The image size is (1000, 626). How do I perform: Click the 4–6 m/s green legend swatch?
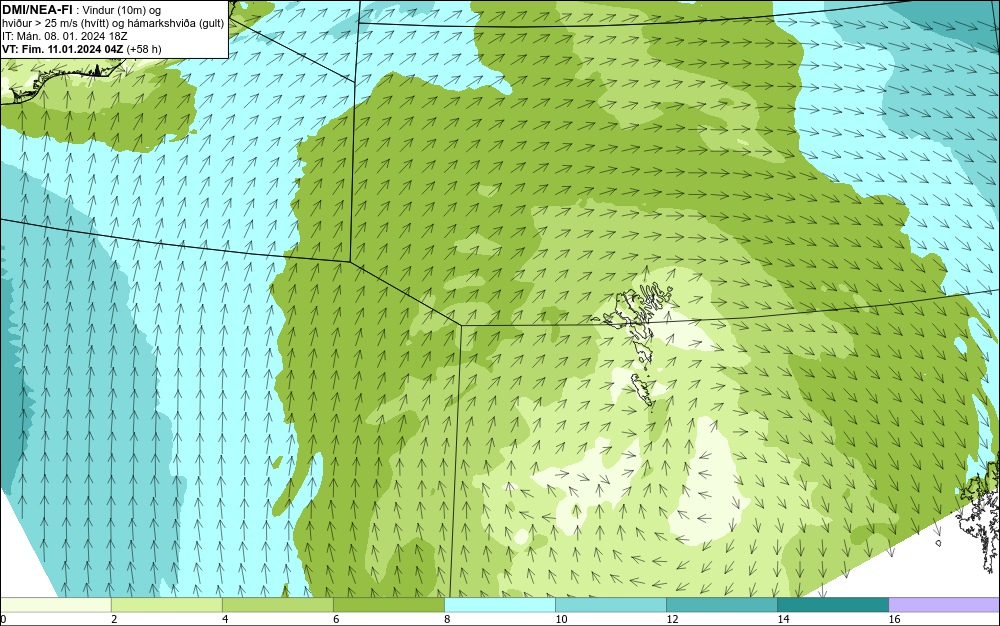pos(278,604)
